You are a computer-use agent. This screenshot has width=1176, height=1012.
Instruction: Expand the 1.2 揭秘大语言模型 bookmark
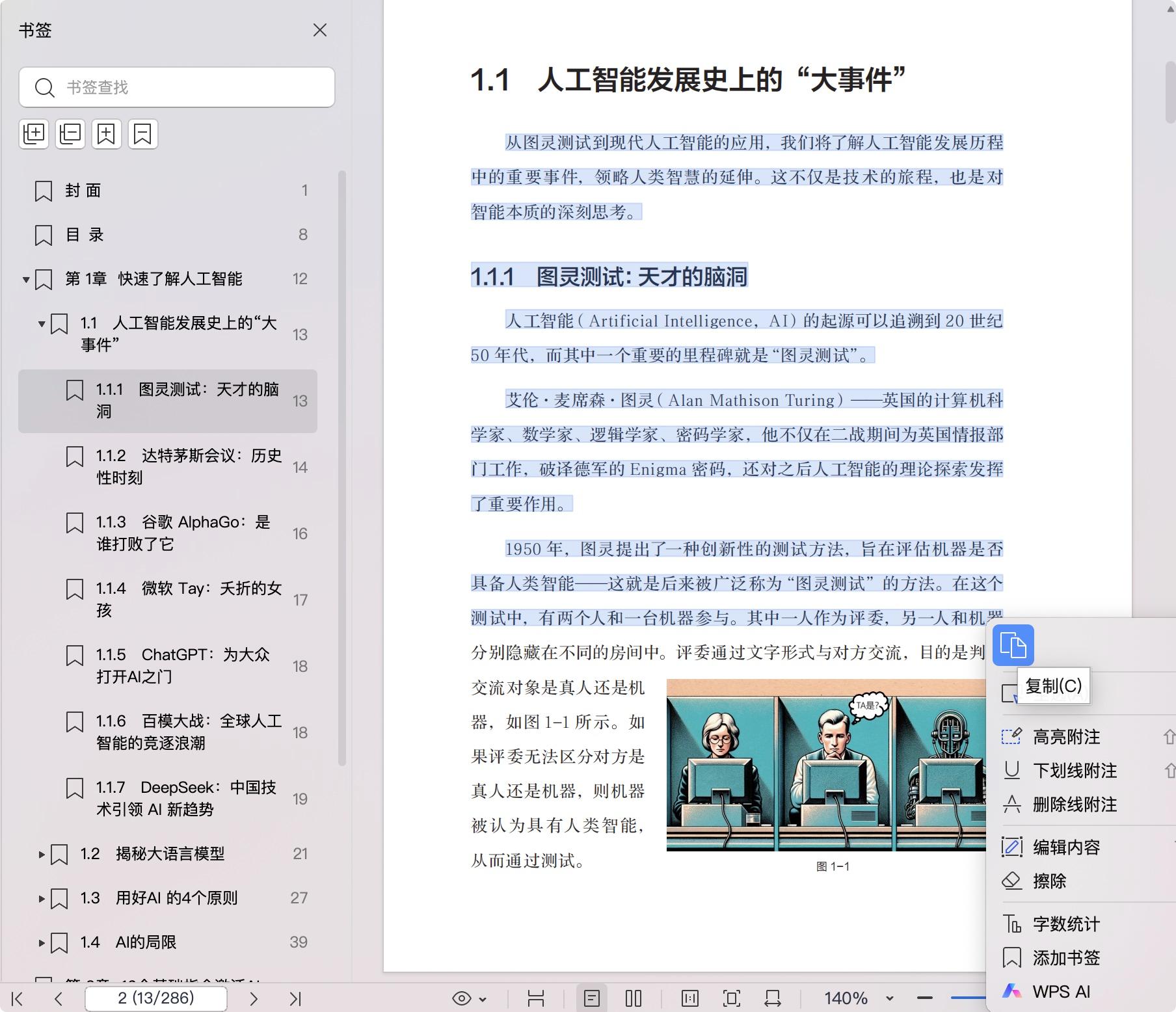(x=42, y=854)
